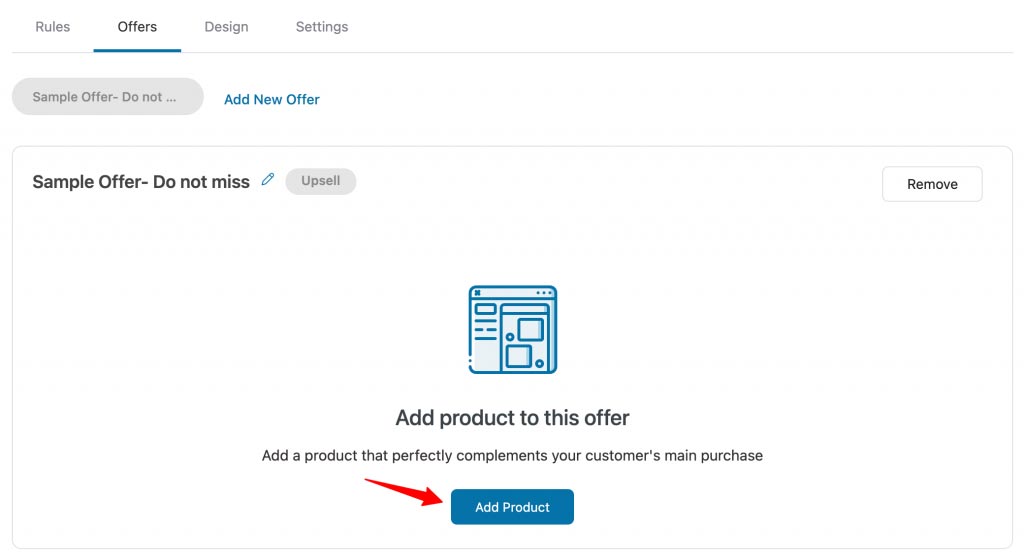The image size is (1024, 560).
Task: Remove the Sample Offer using Remove button
Action: pyautogui.click(x=932, y=184)
